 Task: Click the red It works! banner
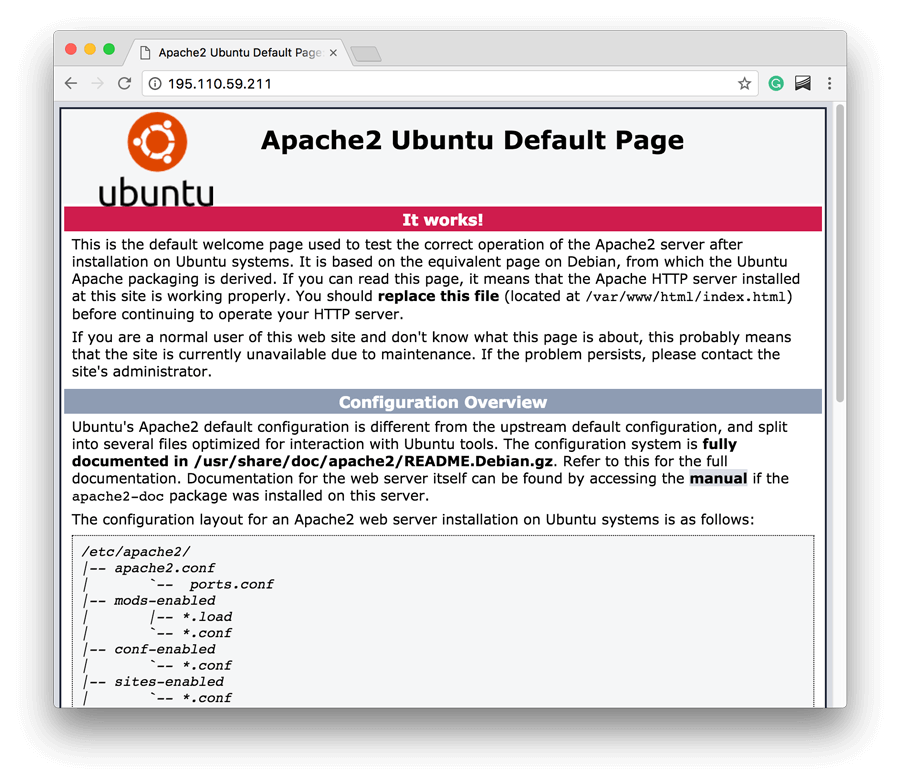pos(443,219)
